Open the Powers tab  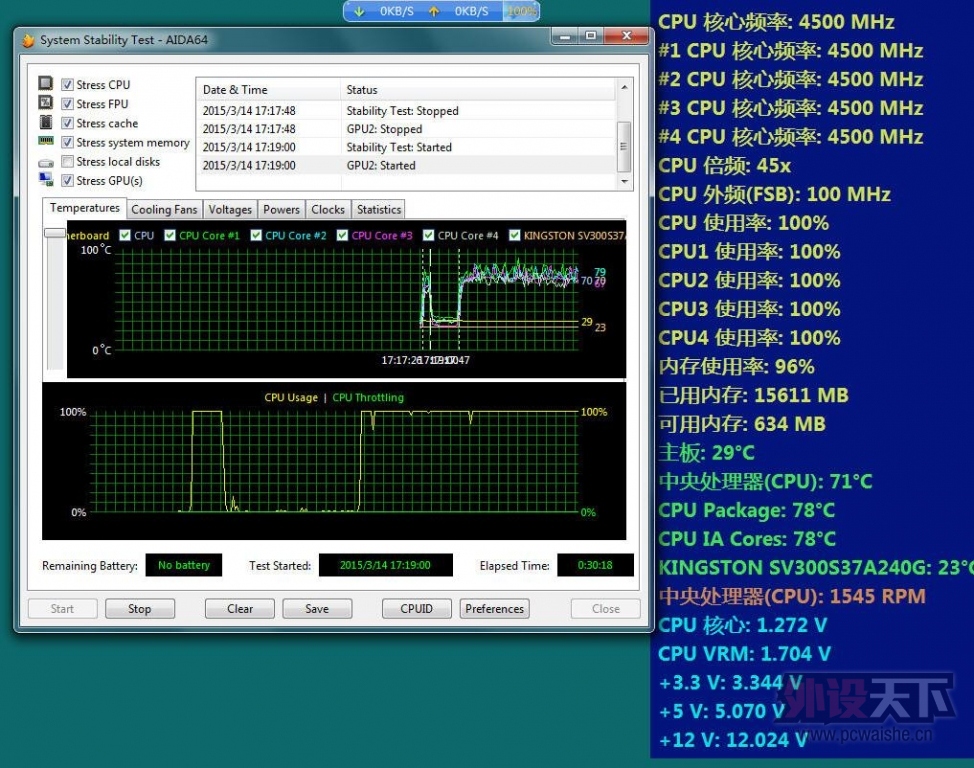coord(281,209)
